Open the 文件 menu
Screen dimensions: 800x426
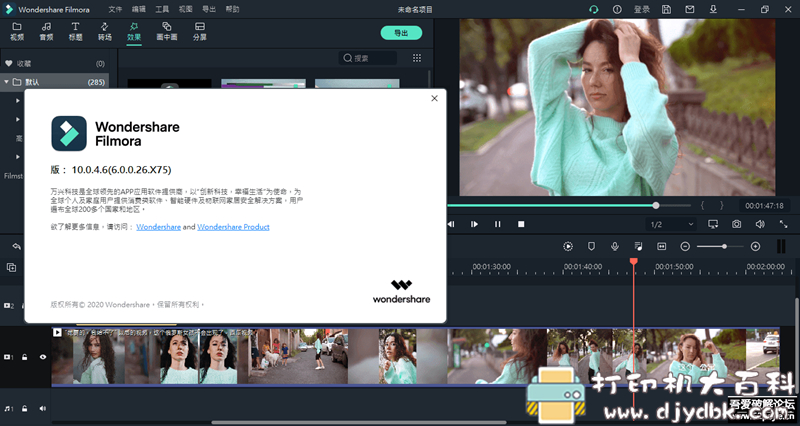(x=115, y=9)
